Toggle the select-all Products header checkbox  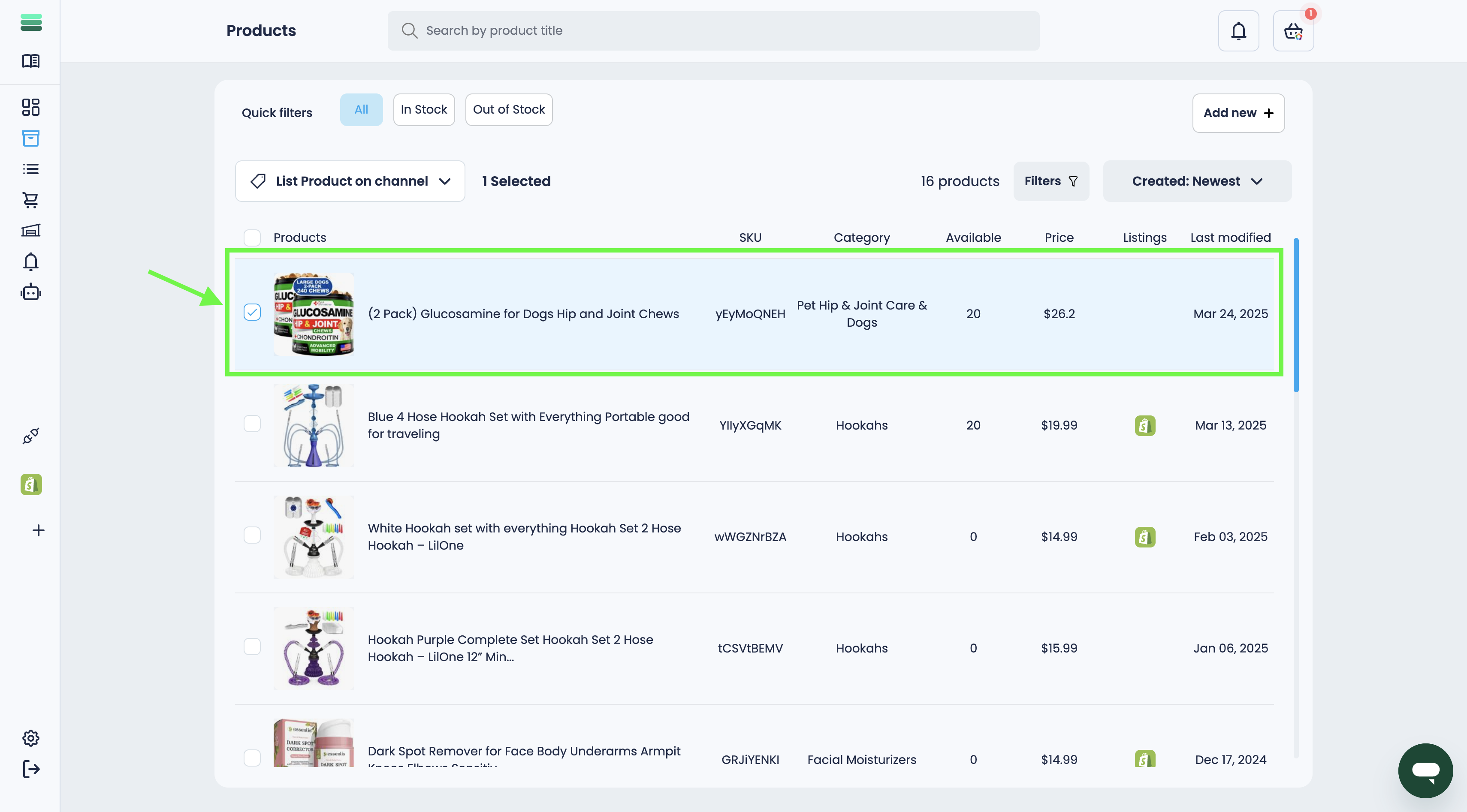[x=252, y=238]
